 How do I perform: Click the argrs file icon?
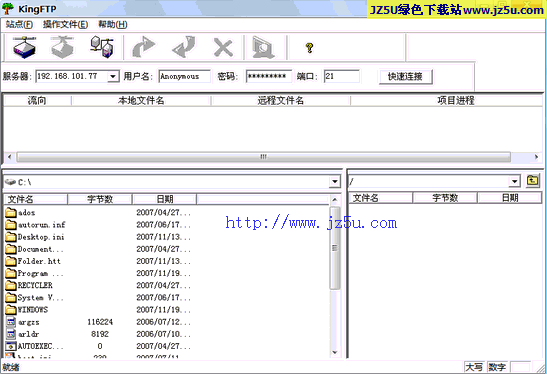click(11, 322)
